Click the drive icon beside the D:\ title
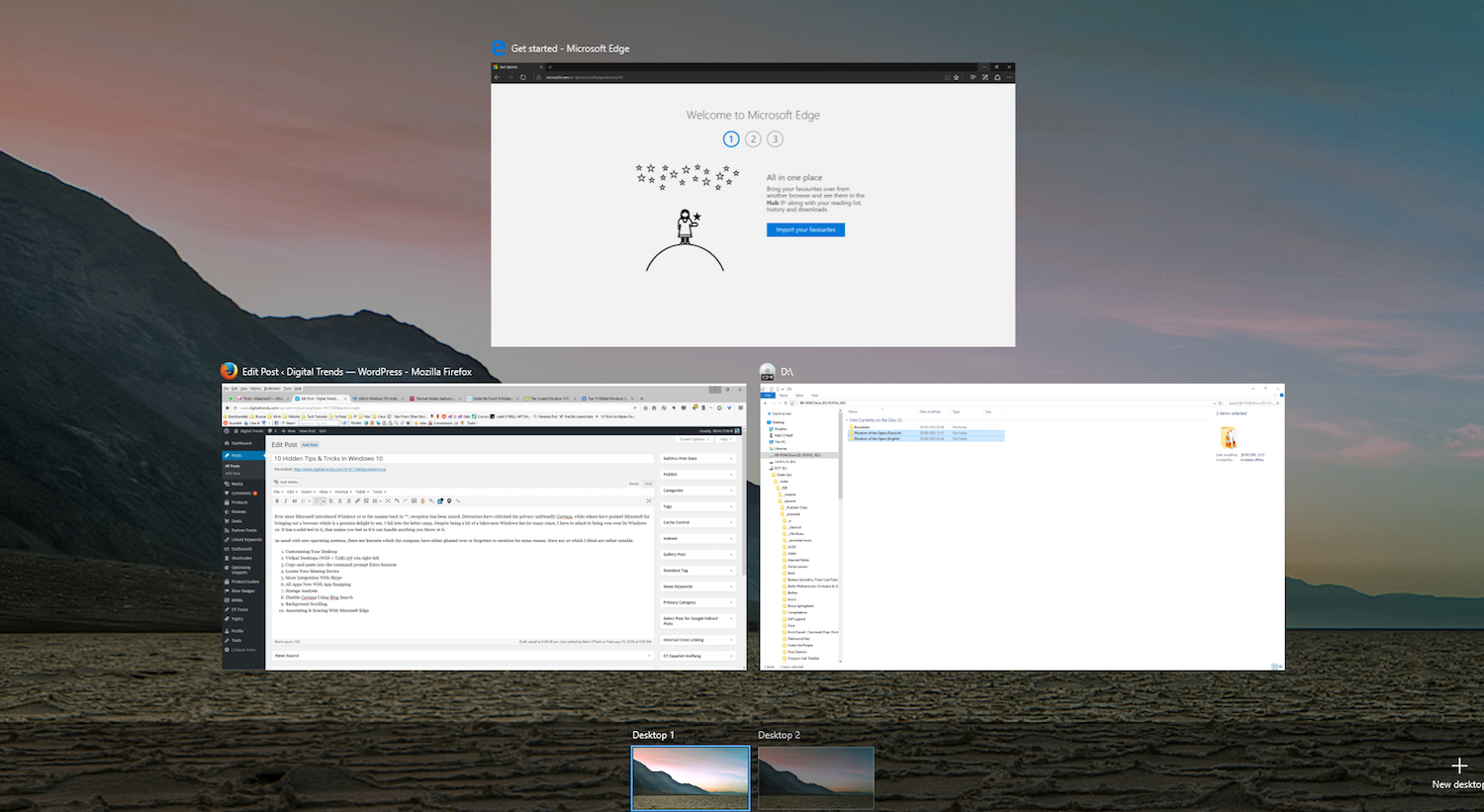This screenshot has height=812, width=1484. [x=767, y=372]
